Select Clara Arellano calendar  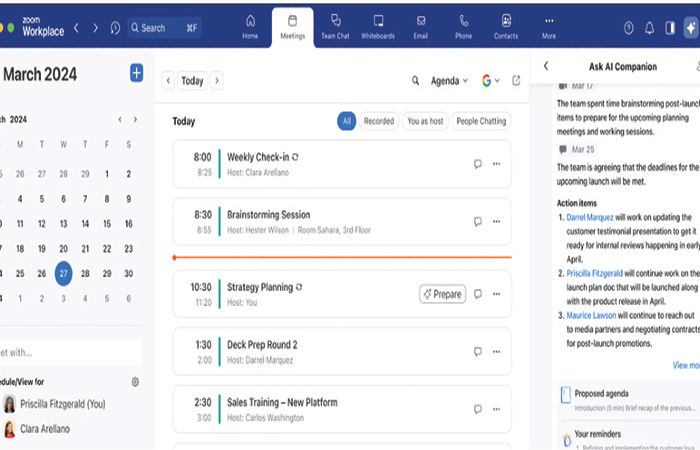[x=37, y=429]
